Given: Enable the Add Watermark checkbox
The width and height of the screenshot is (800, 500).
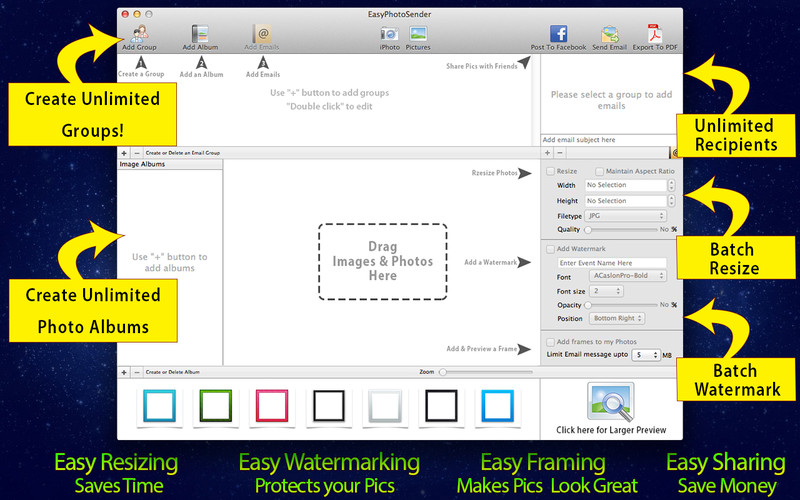Looking at the screenshot, I should [551, 249].
